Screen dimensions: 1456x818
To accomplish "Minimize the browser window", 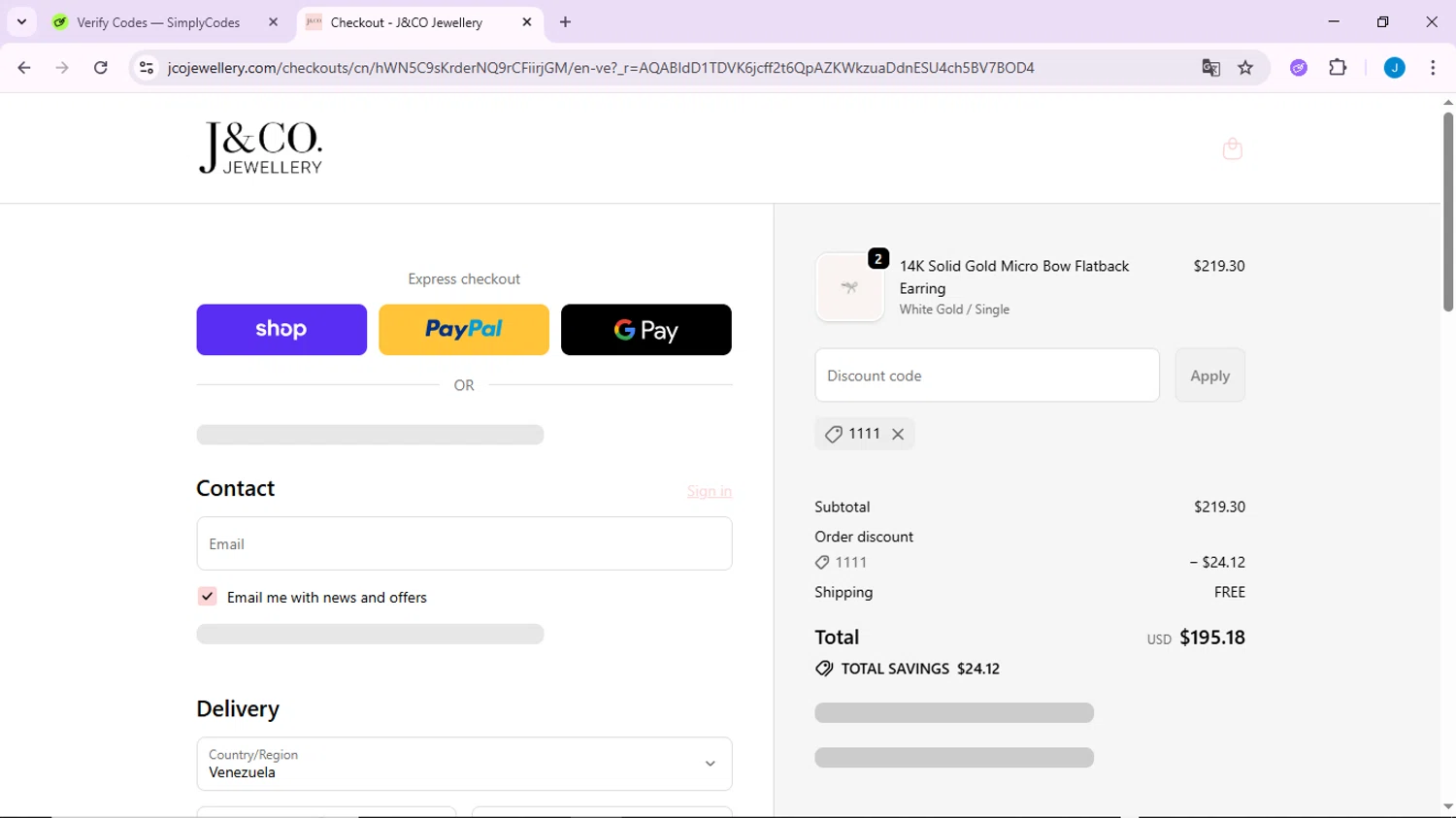I will point(1334,21).
